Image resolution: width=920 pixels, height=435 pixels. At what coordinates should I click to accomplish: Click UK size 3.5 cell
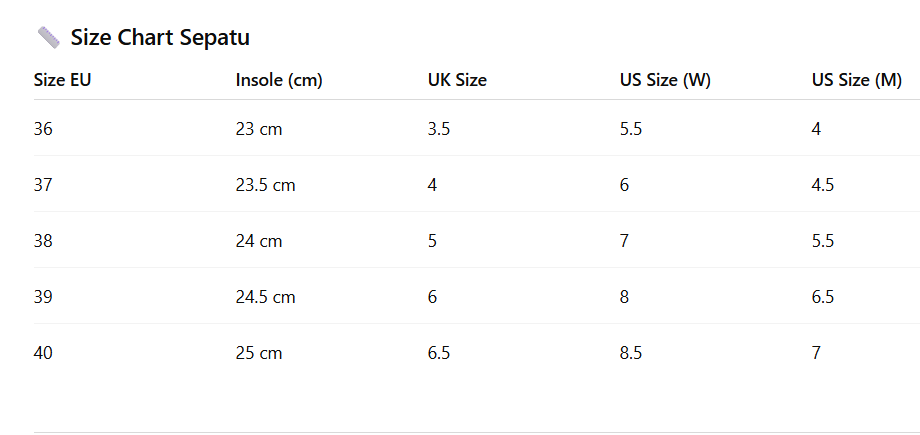pos(439,129)
